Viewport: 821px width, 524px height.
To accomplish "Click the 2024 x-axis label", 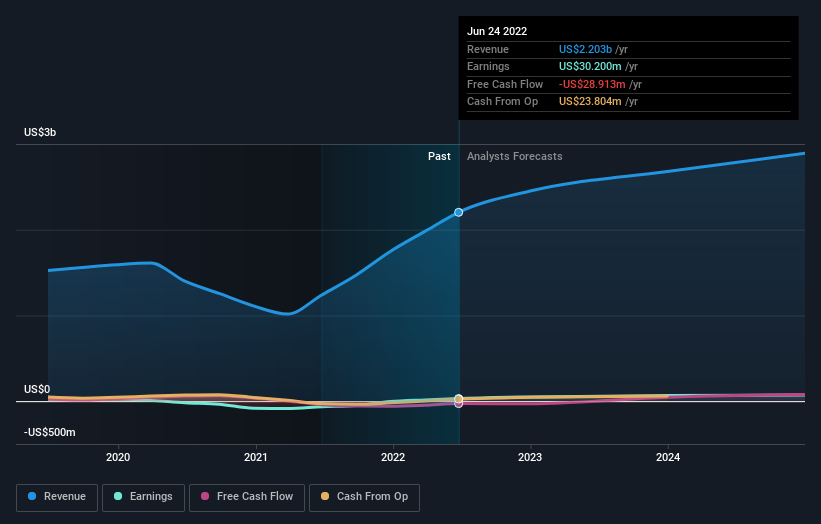I will [668, 458].
